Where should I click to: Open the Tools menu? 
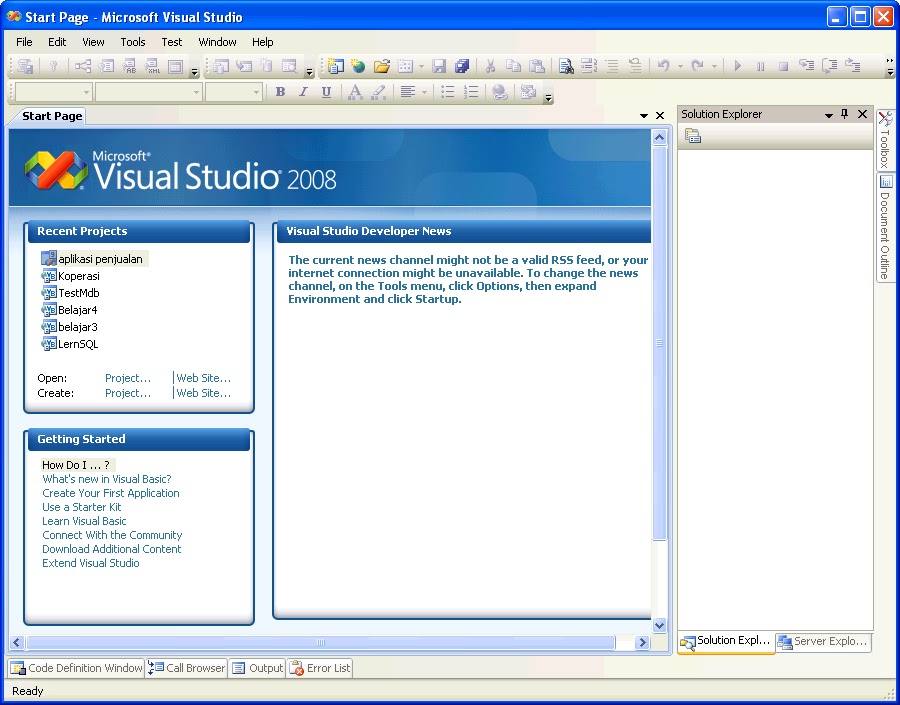pos(133,42)
